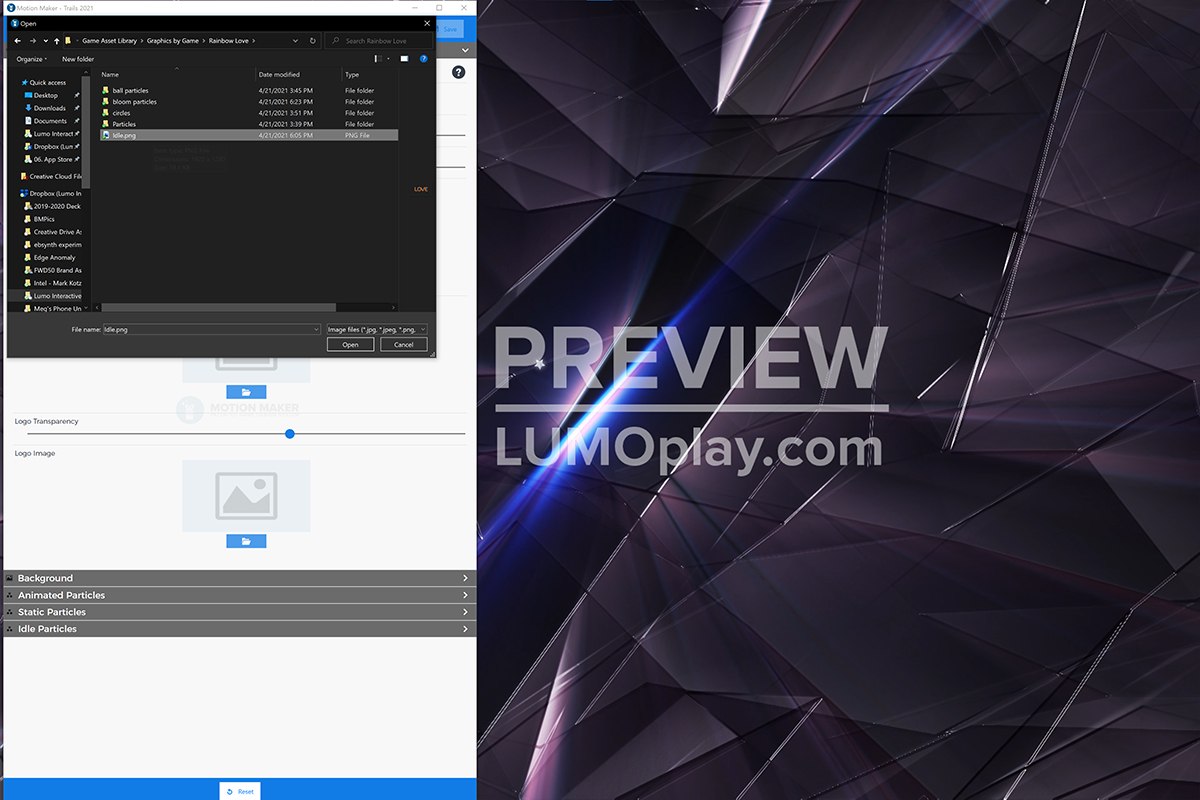This screenshot has width=1200, height=800.
Task: Expand the Animated Particles section
Action: (239, 595)
